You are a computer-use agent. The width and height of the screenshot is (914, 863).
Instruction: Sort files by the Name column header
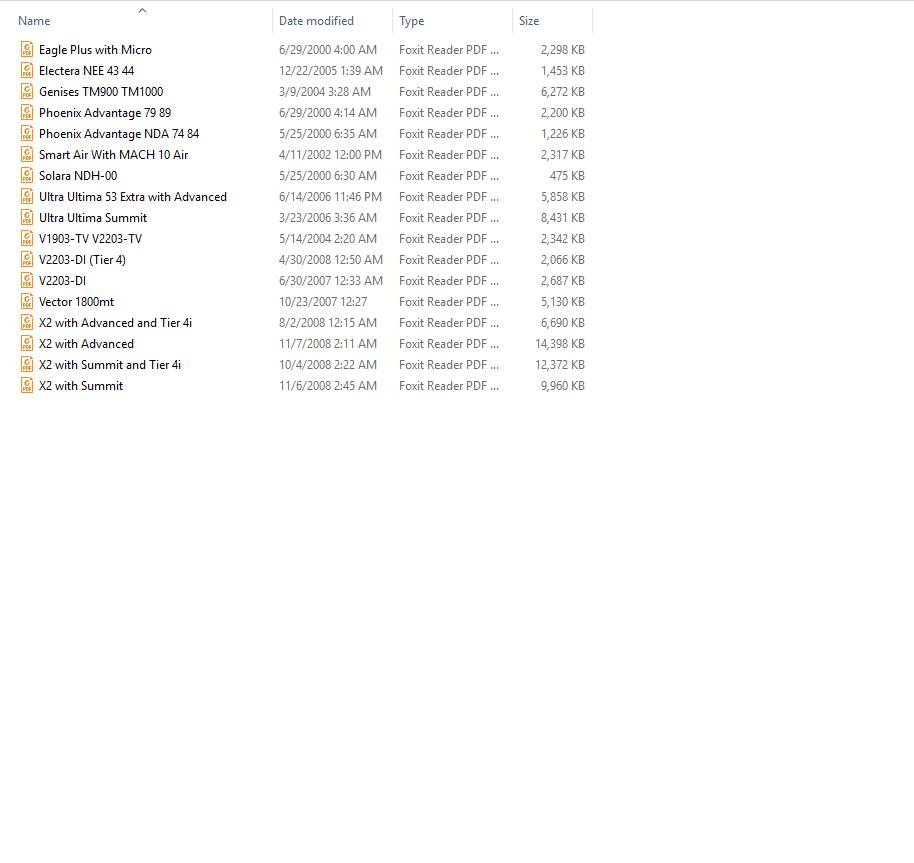(x=34, y=21)
